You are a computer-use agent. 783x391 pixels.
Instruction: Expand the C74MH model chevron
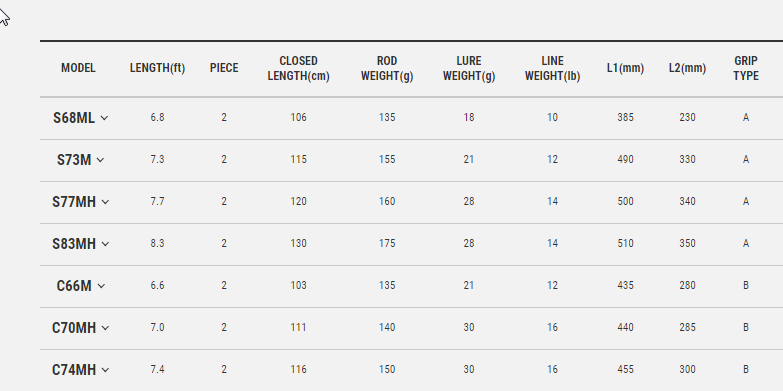tap(105, 370)
